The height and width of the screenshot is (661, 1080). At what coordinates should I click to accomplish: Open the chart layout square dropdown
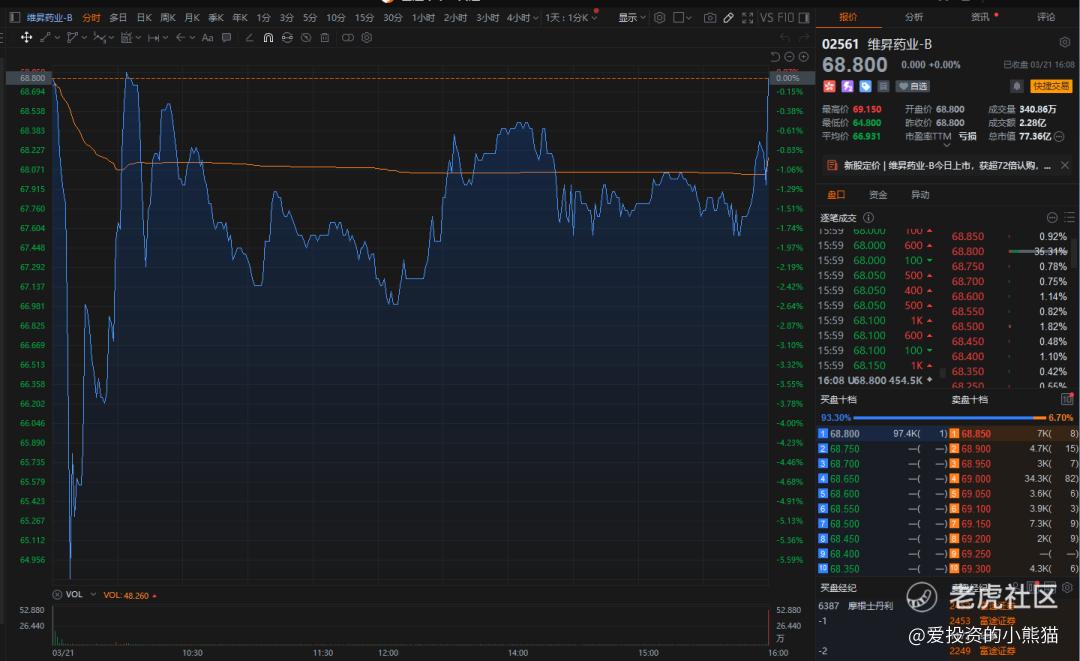(682, 17)
